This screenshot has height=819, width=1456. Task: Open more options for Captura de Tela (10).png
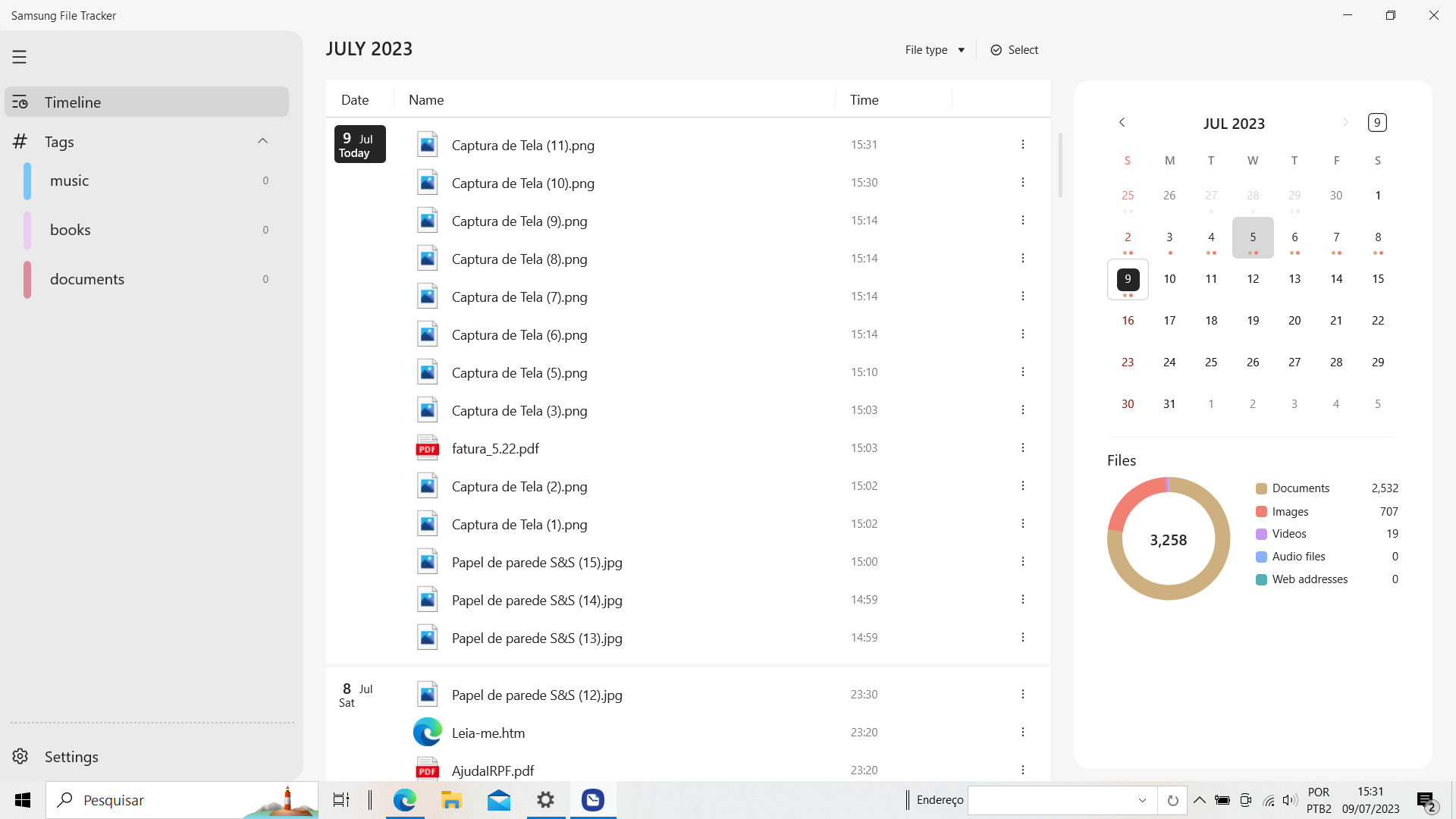[1022, 182]
